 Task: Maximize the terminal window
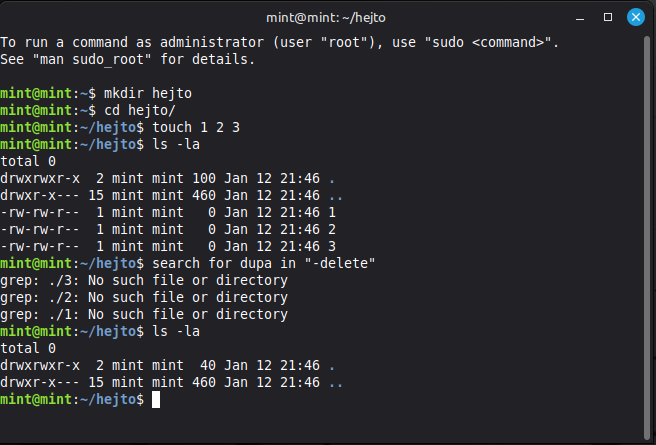tap(607, 17)
